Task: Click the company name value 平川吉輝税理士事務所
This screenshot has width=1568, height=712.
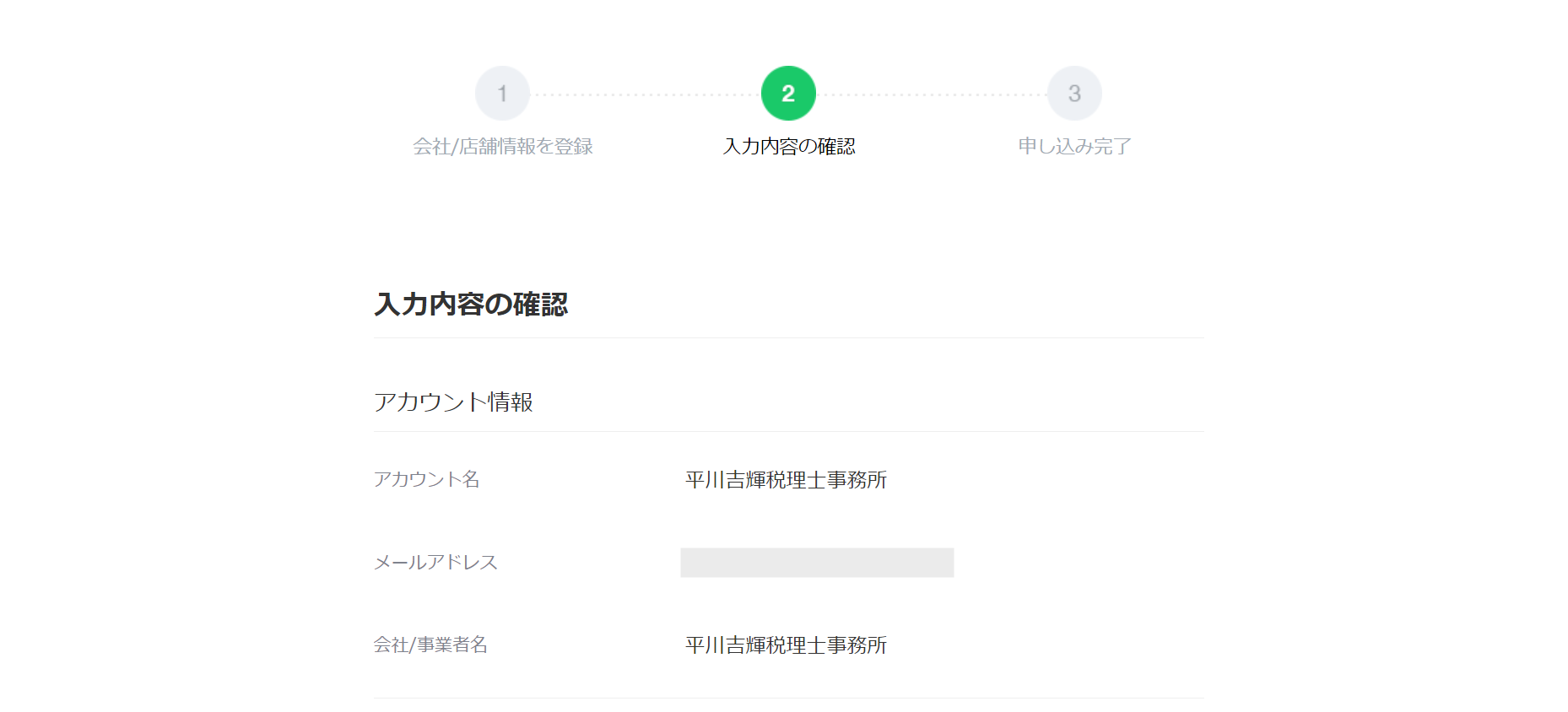Action: [x=785, y=645]
